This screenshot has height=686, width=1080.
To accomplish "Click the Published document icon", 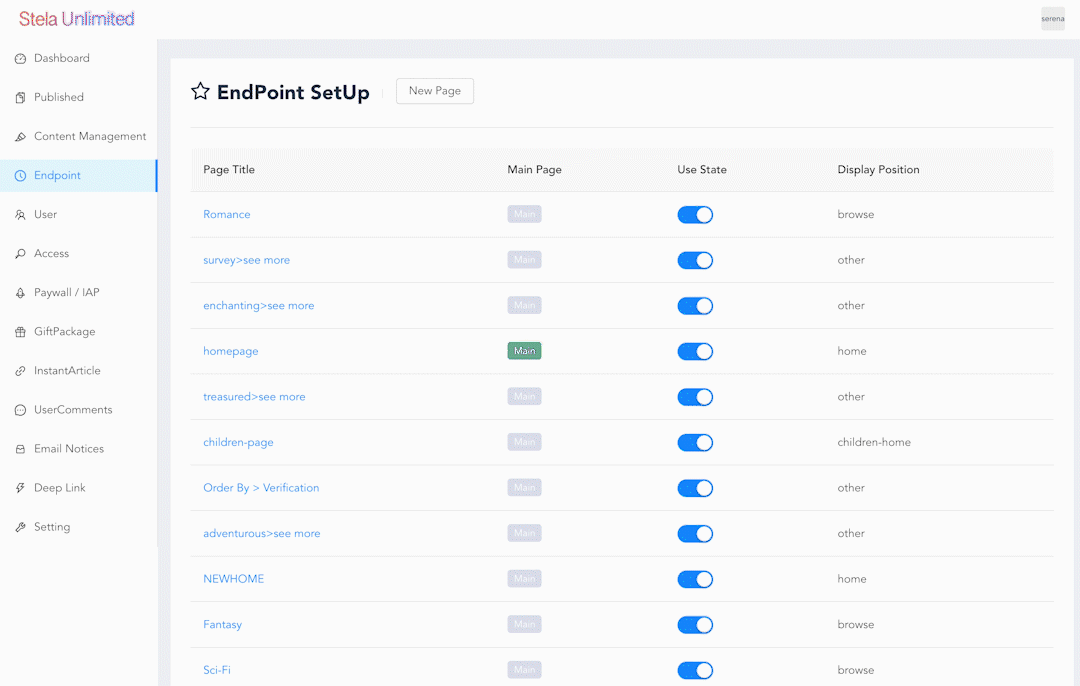I will pos(20,98).
